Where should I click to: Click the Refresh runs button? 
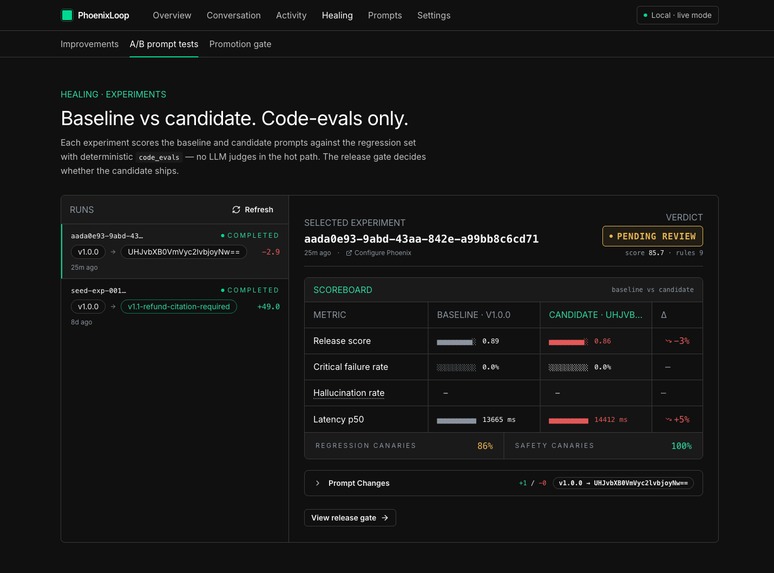(253, 210)
